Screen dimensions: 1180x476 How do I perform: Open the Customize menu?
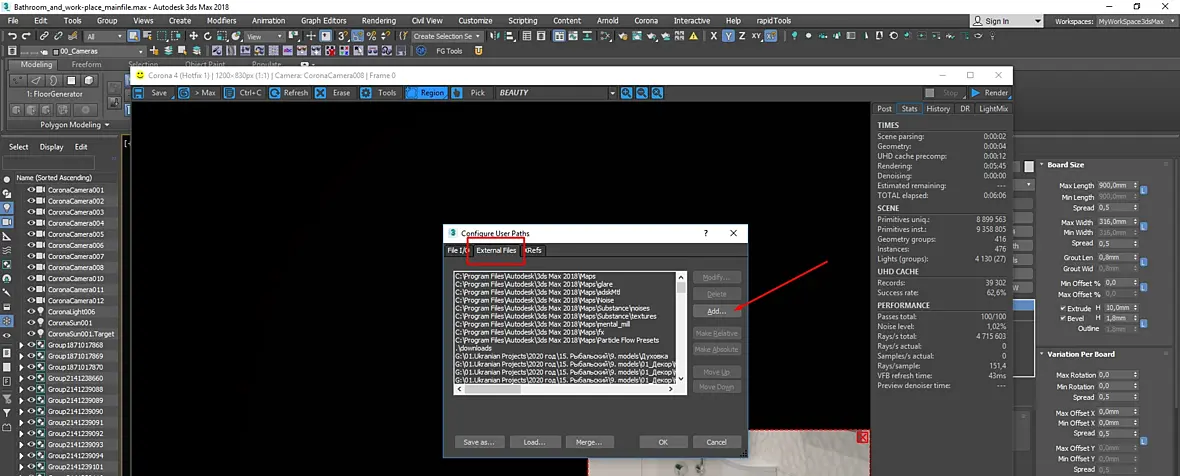click(475, 21)
